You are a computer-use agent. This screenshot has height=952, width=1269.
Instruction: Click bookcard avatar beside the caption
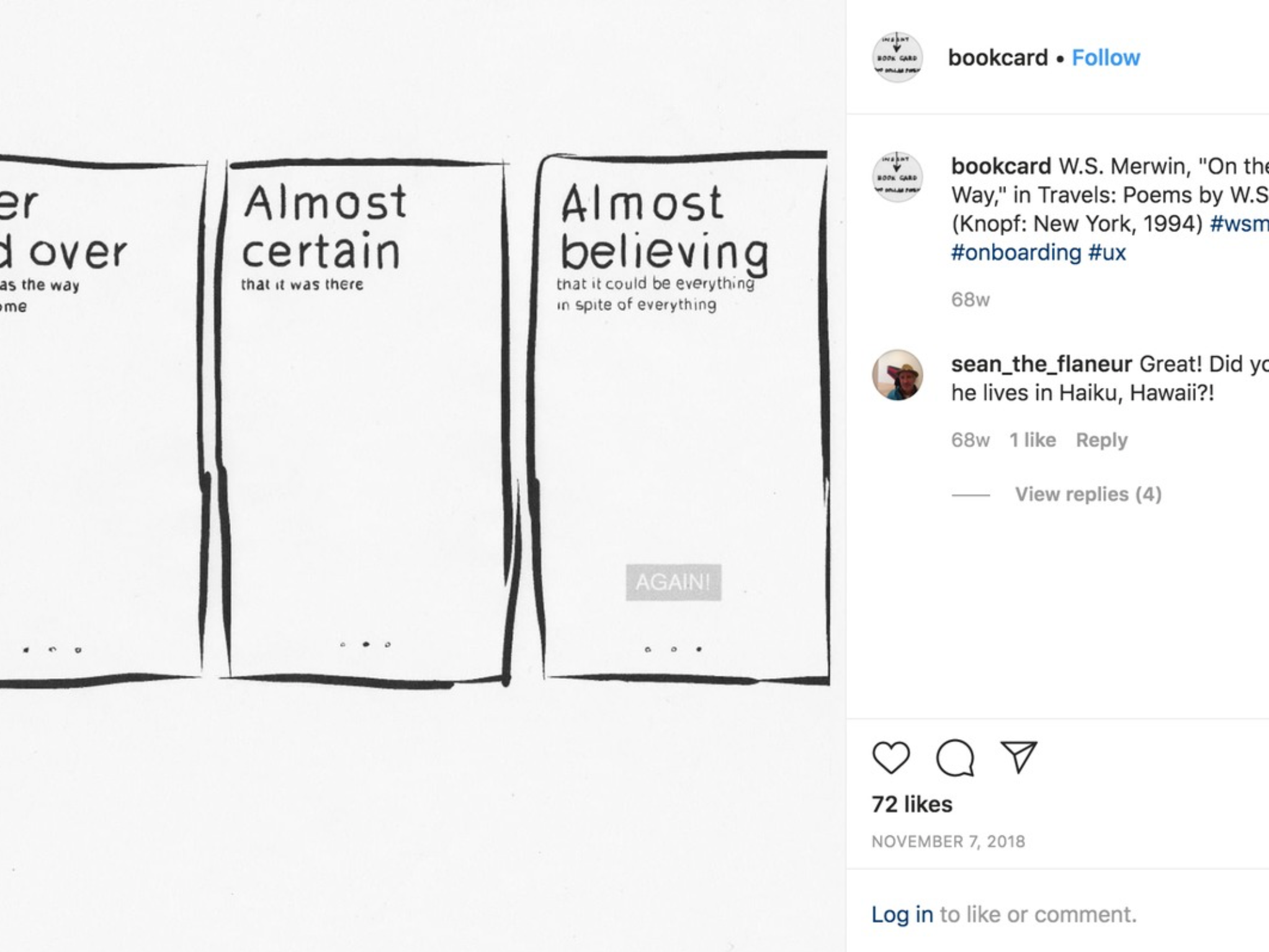tap(897, 177)
